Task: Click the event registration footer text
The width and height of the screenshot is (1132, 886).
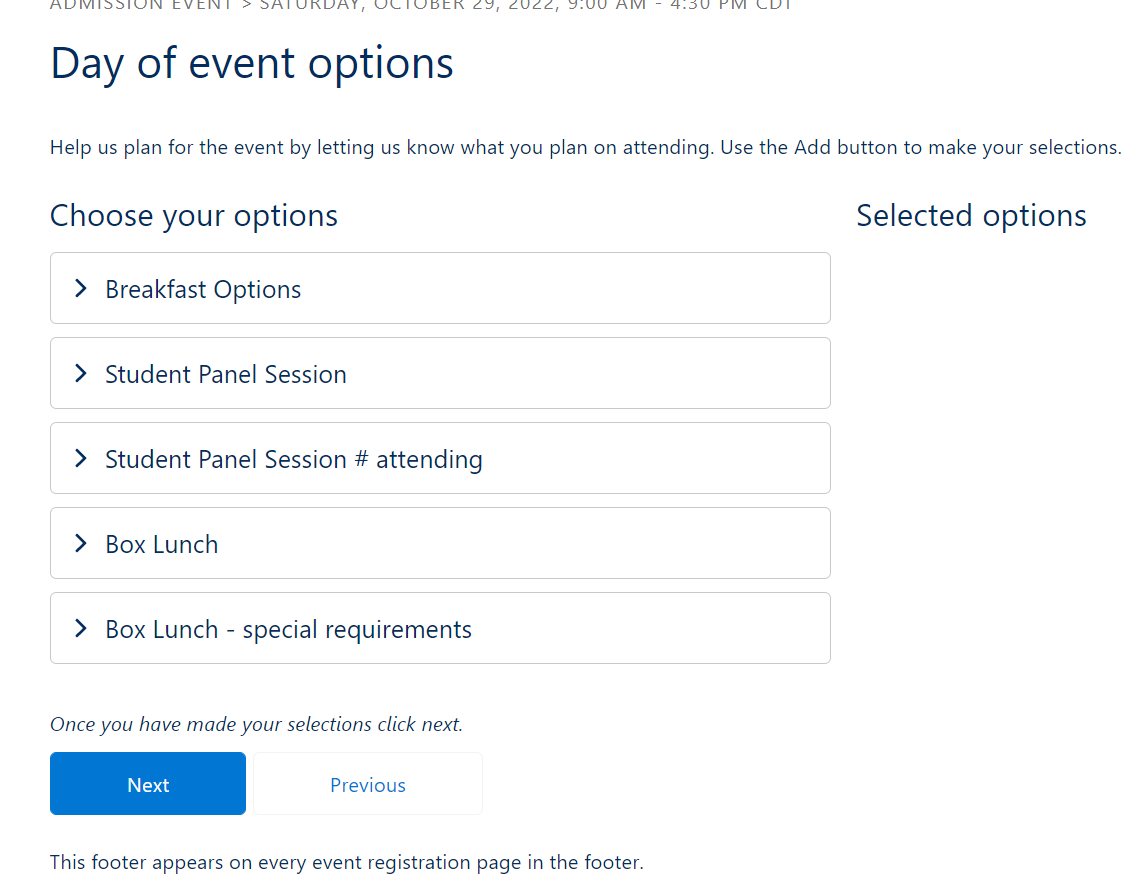Action: tap(346, 862)
